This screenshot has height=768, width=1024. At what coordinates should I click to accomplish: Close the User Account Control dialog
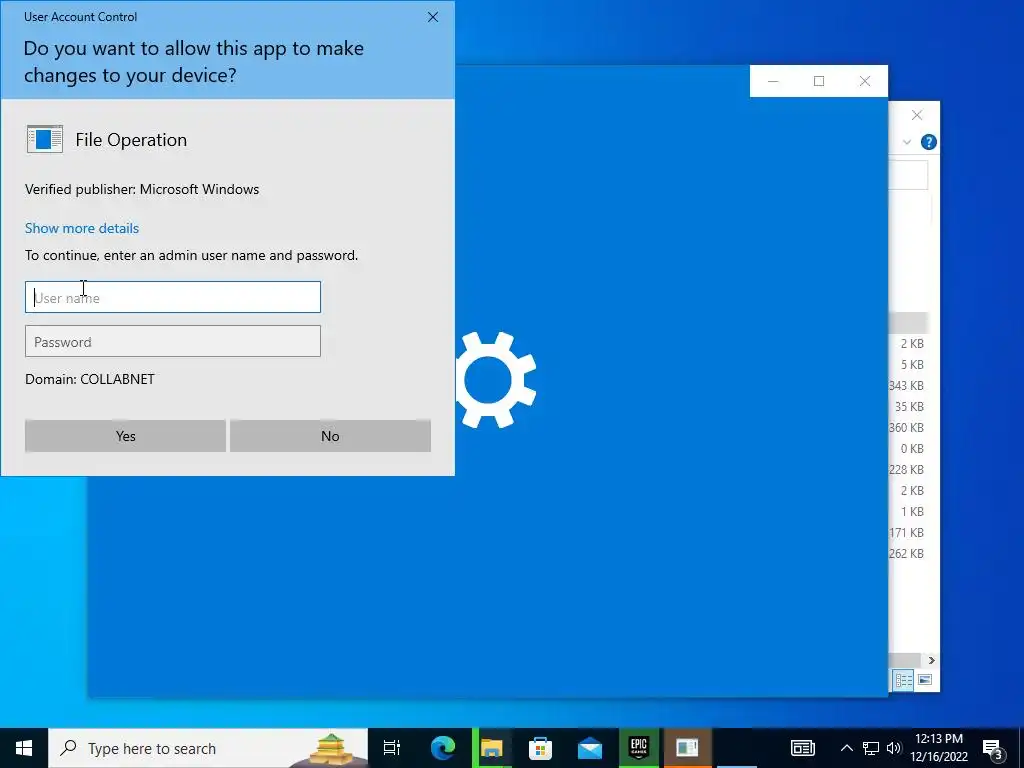pyautogui.click(x=432, y=17)
